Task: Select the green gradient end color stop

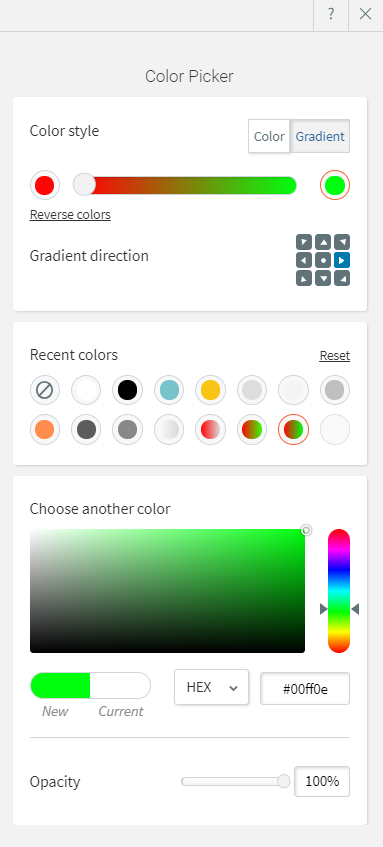Action: coord(335,185)
